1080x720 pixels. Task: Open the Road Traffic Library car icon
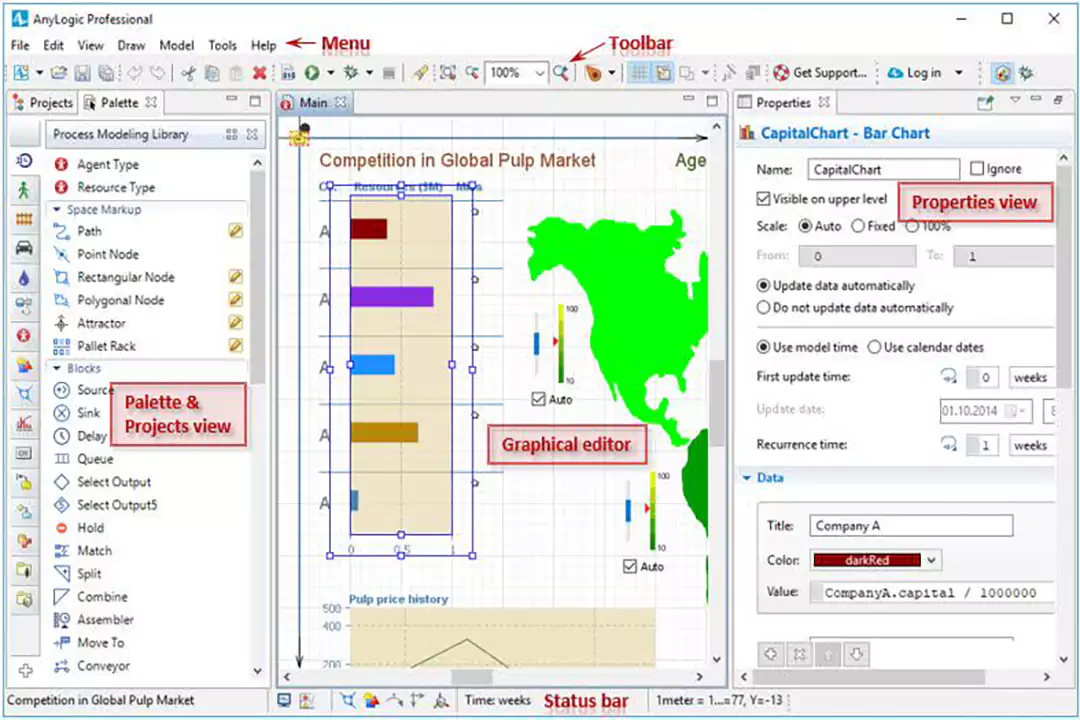pyautogui.click(x=24, y=248)
